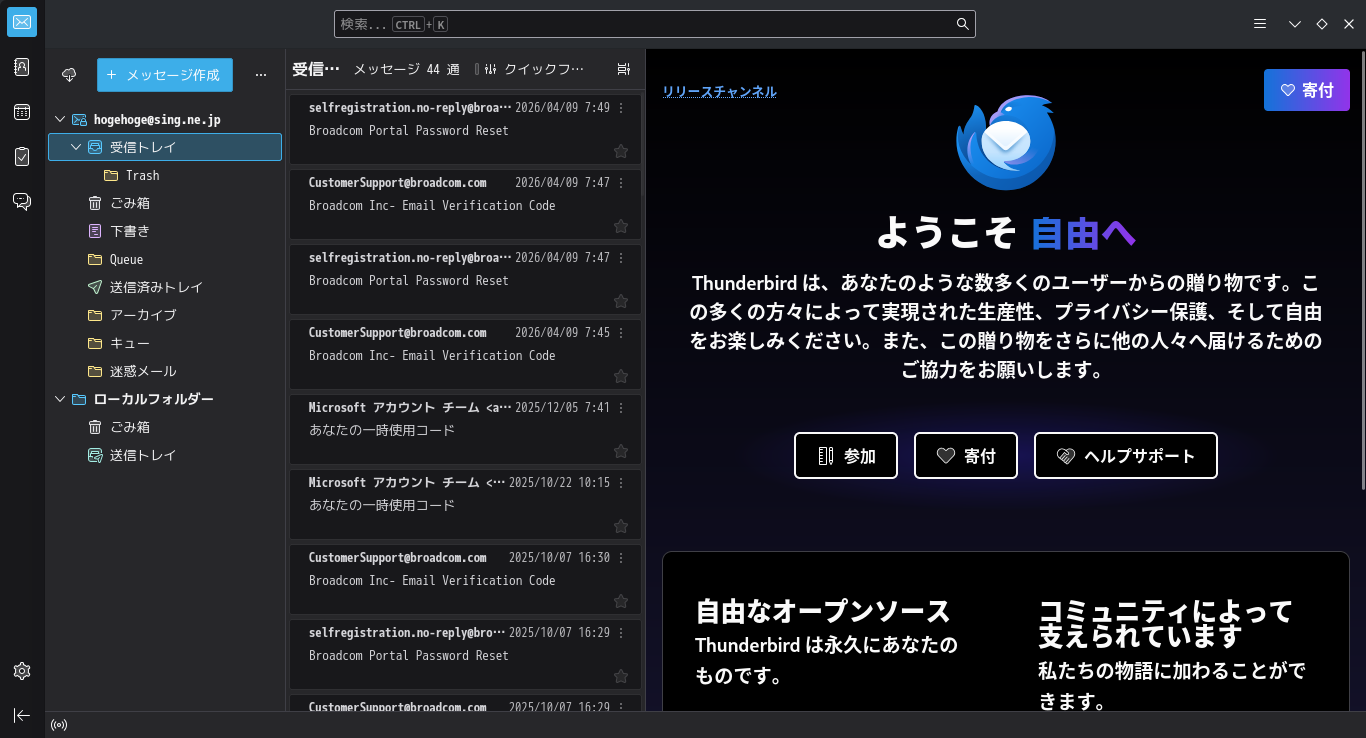This screenshot has height=738, width=1366.
Task: Collapse the hogehoge@sing.ne.jp account tree
Action: 59,119
